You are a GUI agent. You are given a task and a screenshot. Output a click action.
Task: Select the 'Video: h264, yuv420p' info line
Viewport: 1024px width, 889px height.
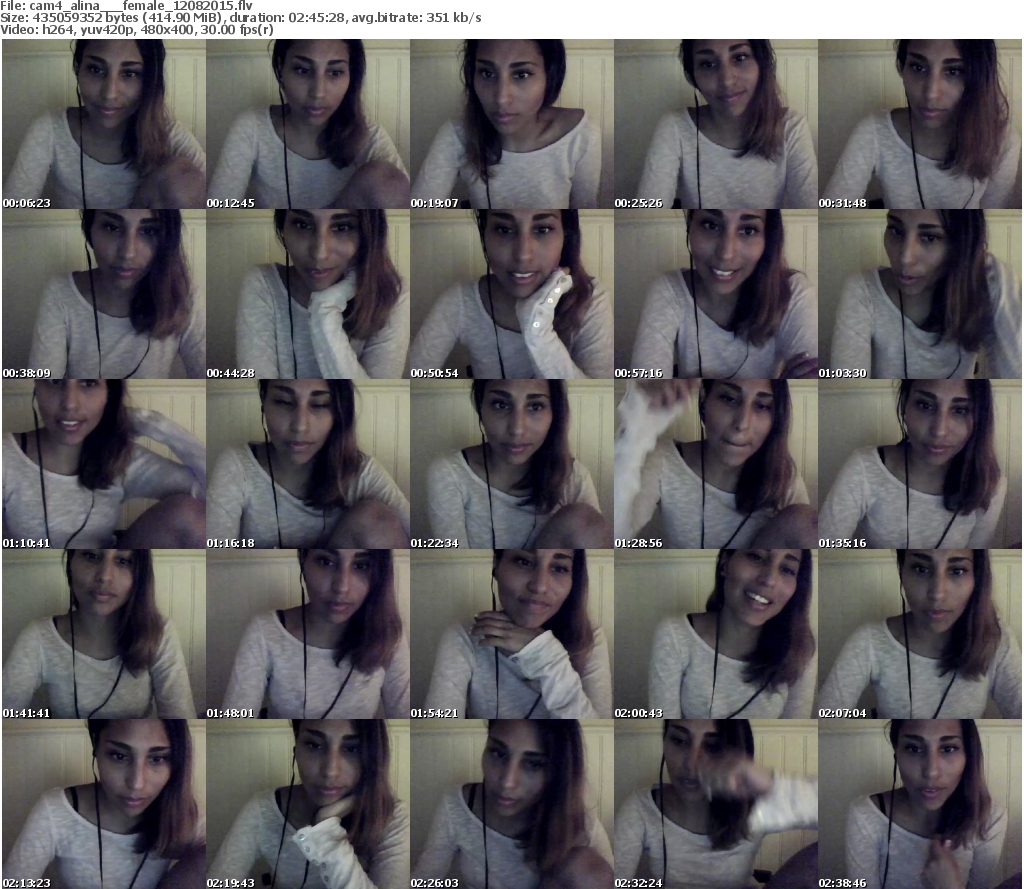(x=136, y=29)
